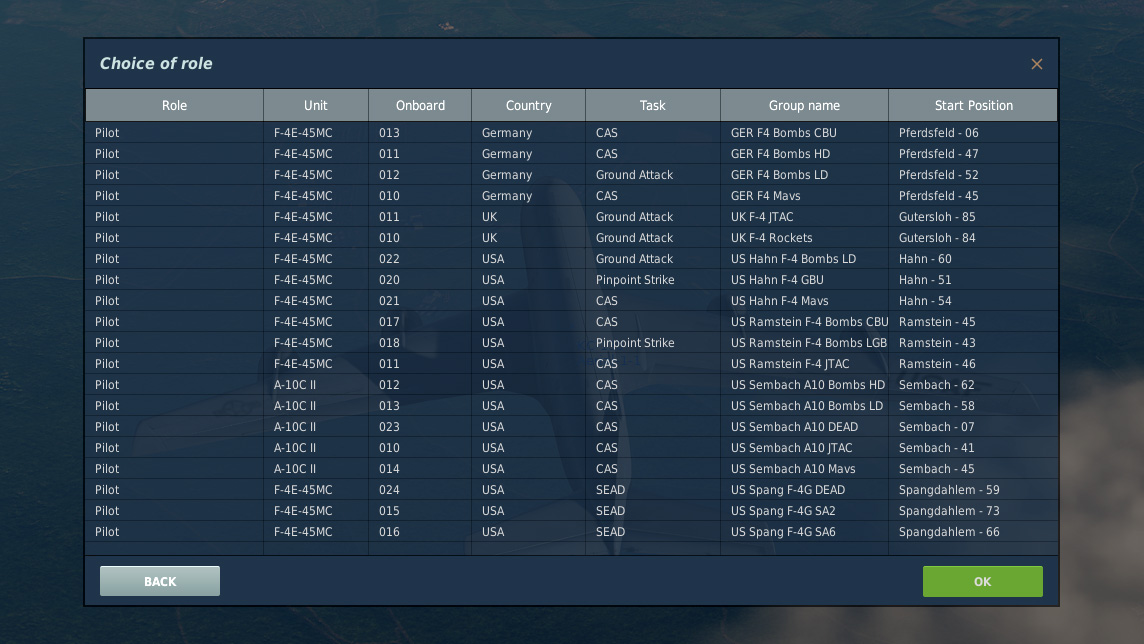Image resolution: width=1144 pixels, height=644 pixels.
Task: Pick the US Spang F-4G SA6 slot
Action: coord(783,532)
